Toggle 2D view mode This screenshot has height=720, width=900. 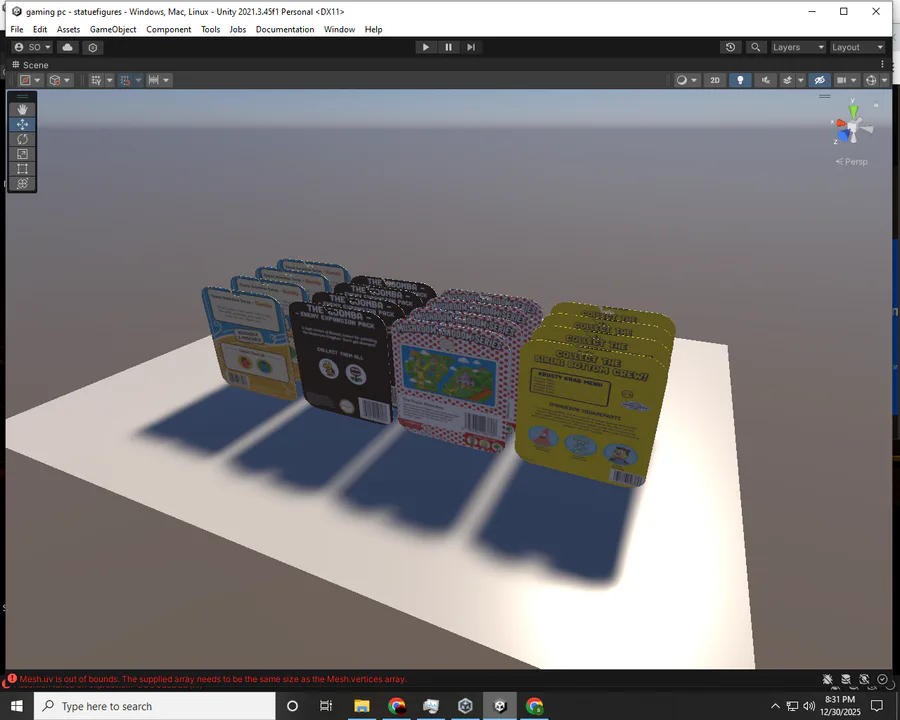(x=715, y=80)
